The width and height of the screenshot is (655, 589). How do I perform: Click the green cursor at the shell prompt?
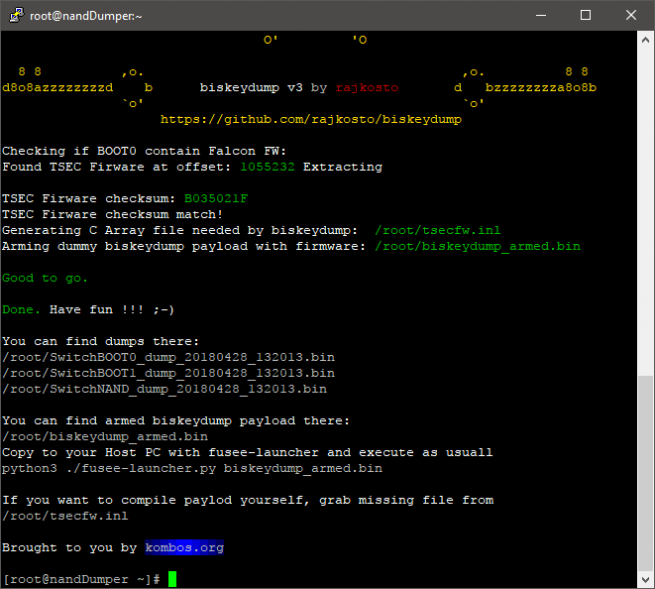click(172, 579)
